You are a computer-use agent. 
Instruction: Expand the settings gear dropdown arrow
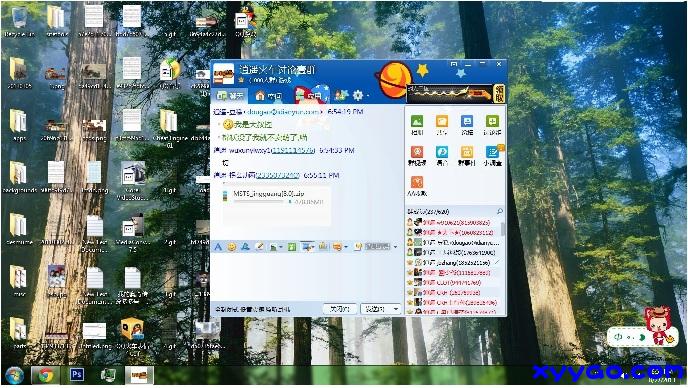[x=367, y=96]
